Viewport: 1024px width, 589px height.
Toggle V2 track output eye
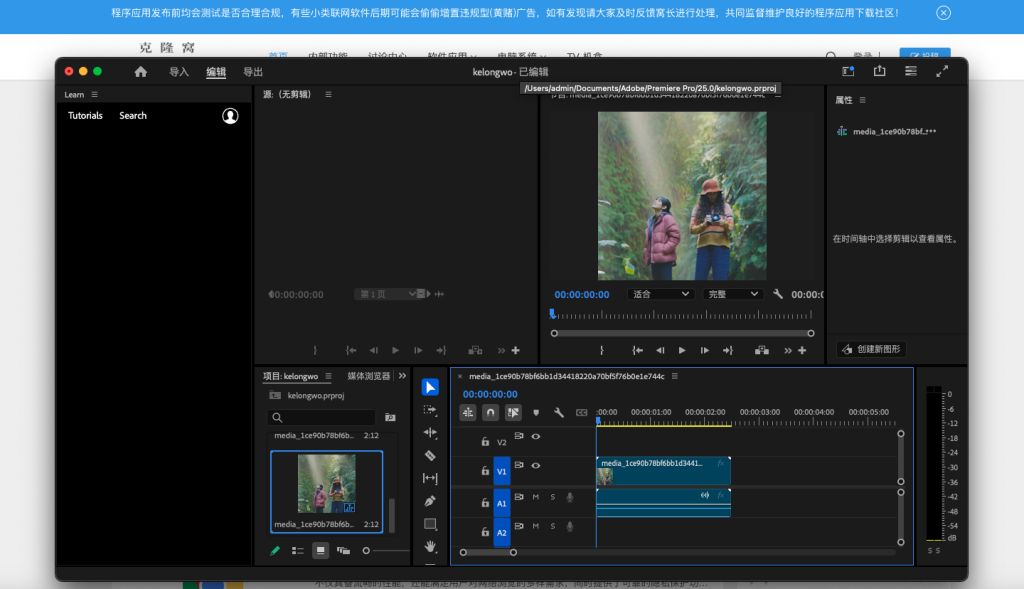point(536,436)
